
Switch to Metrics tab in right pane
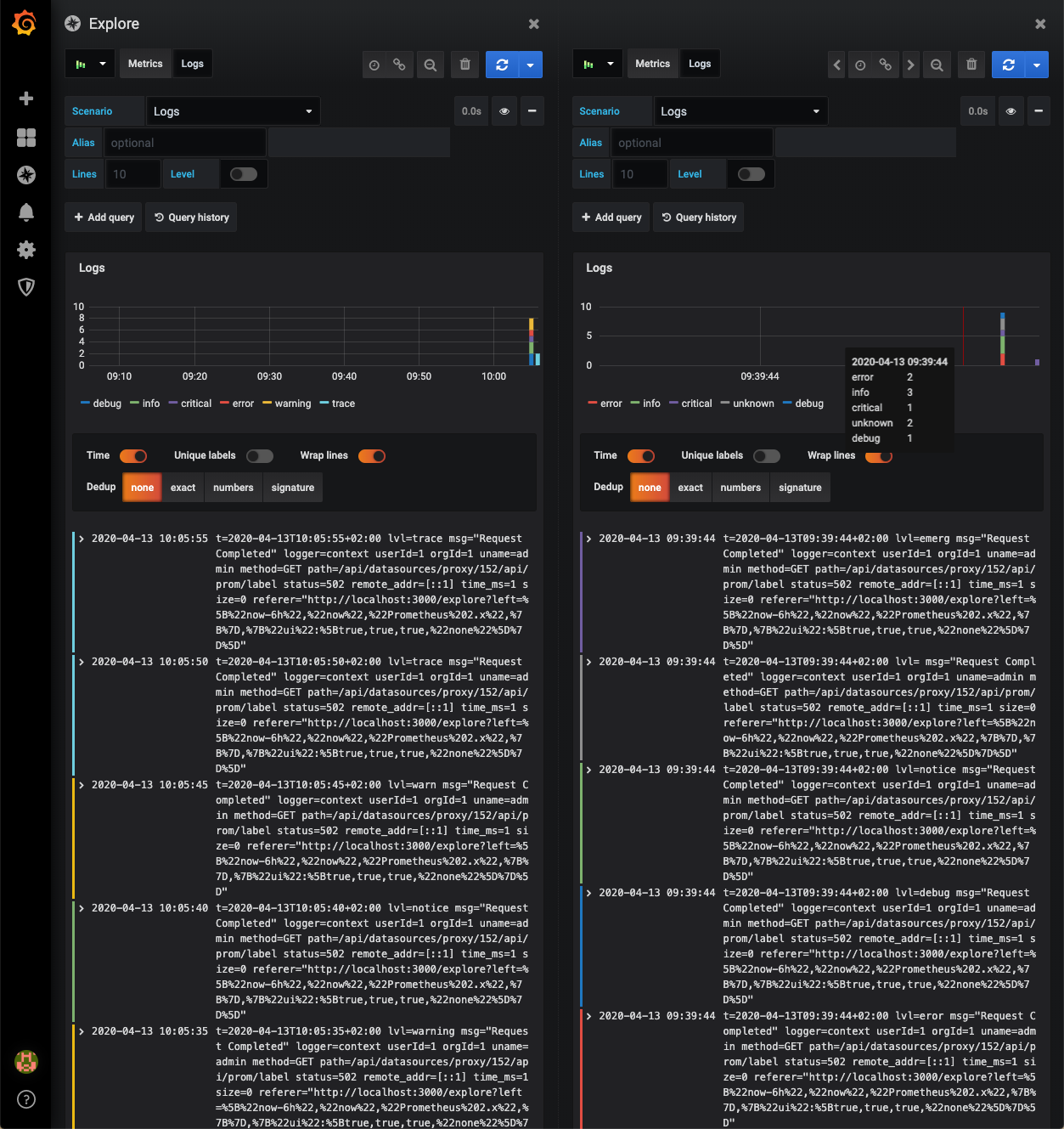coord(652,64)
